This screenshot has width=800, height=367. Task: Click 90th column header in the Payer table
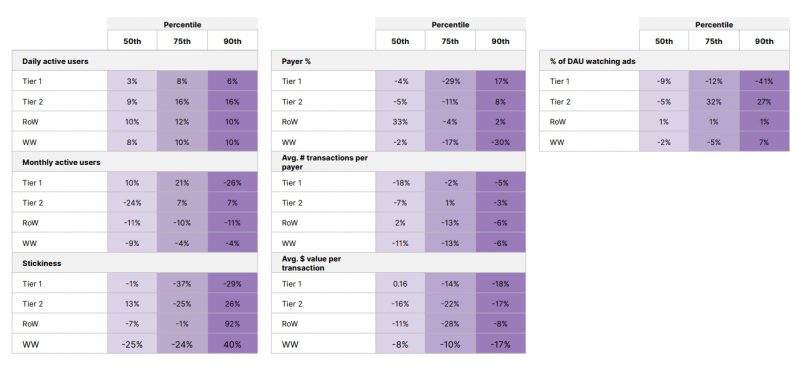501,41
